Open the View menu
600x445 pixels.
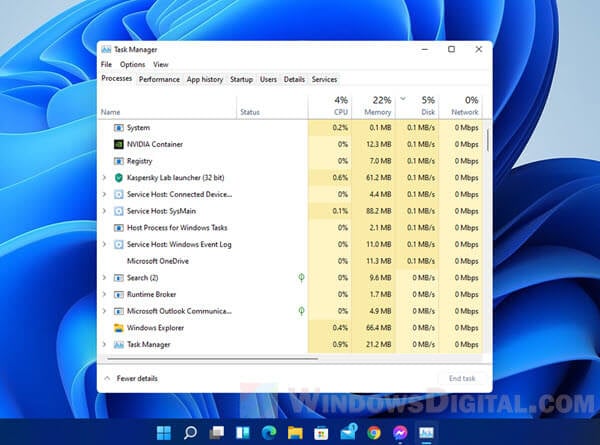click(x=161, y=64)
